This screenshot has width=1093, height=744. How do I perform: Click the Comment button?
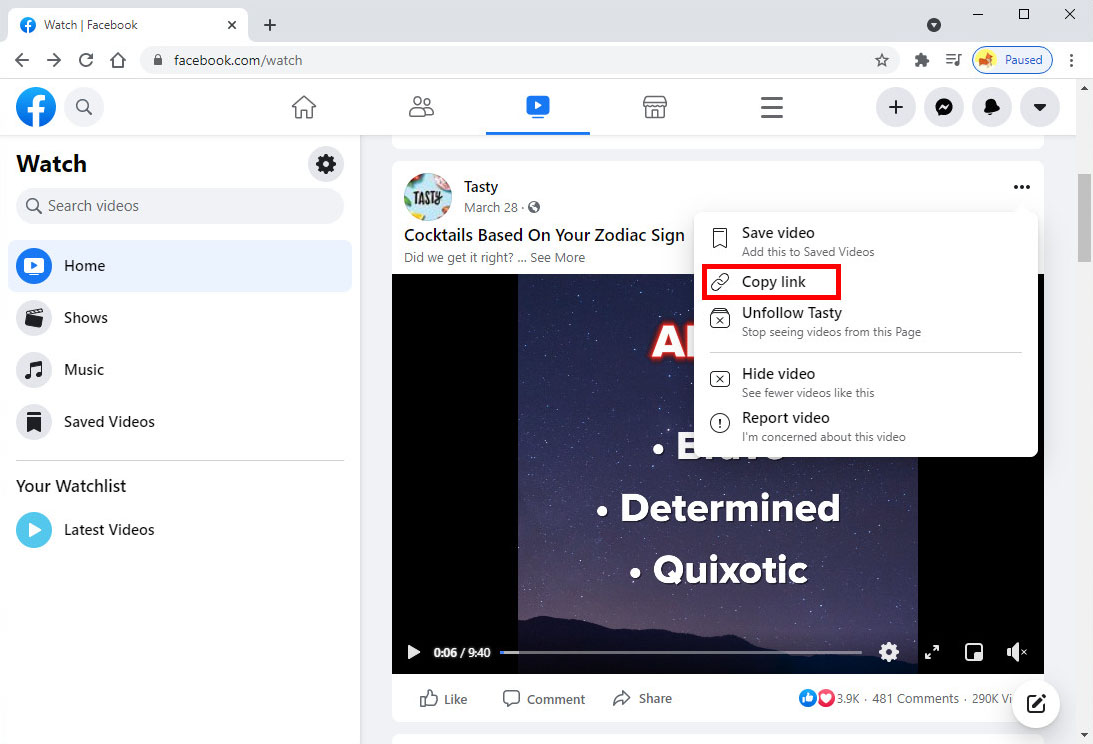(x=544, y=699)
